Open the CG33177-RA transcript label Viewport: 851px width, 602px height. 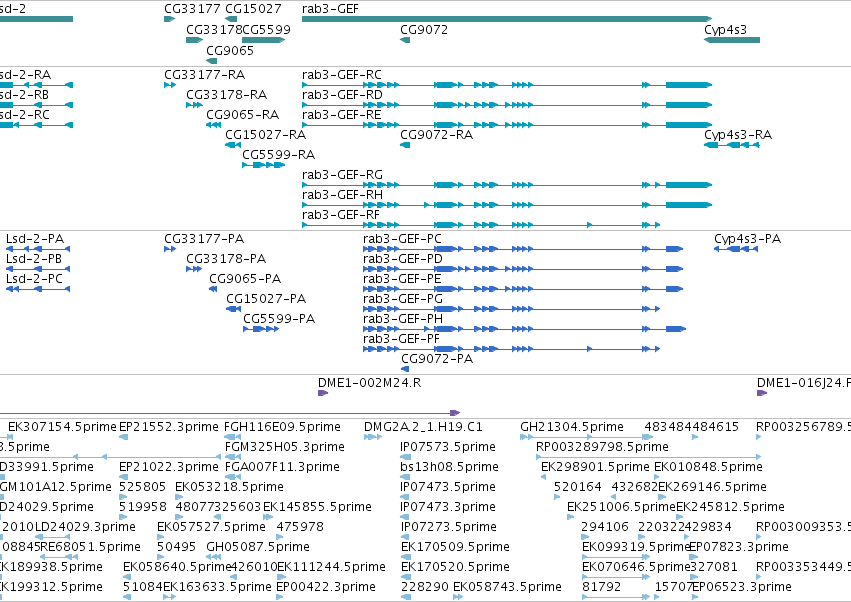(x=204, y=74)
